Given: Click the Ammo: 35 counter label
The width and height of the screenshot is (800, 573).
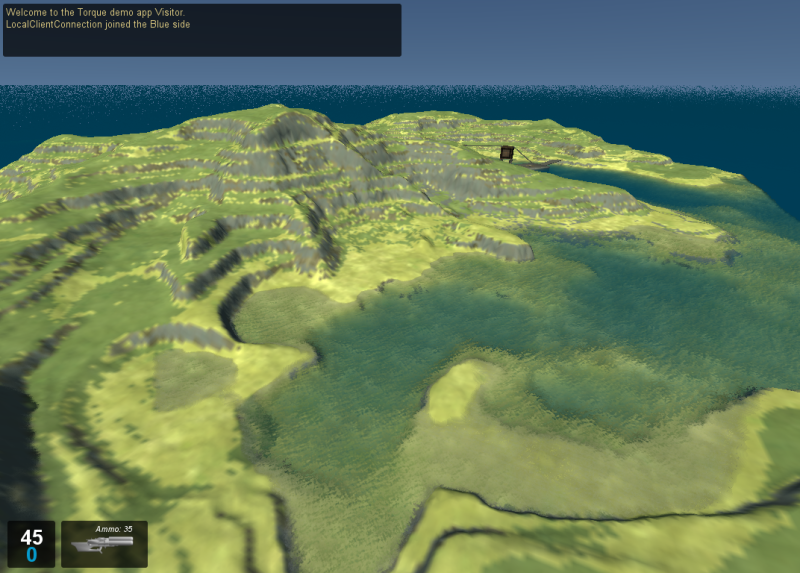Looking at the screenshot, I should tap(114, 529).
